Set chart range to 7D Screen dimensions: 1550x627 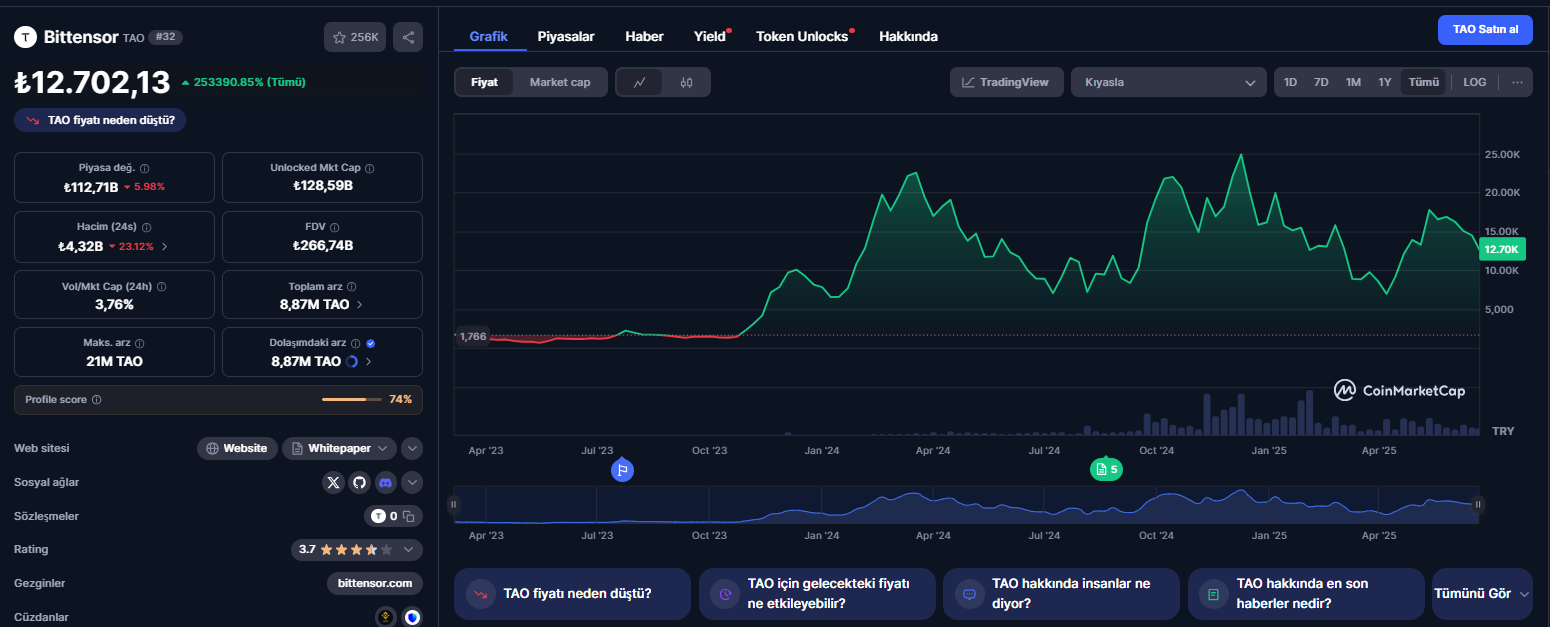pyautogui.click(x=1321, y=82)
